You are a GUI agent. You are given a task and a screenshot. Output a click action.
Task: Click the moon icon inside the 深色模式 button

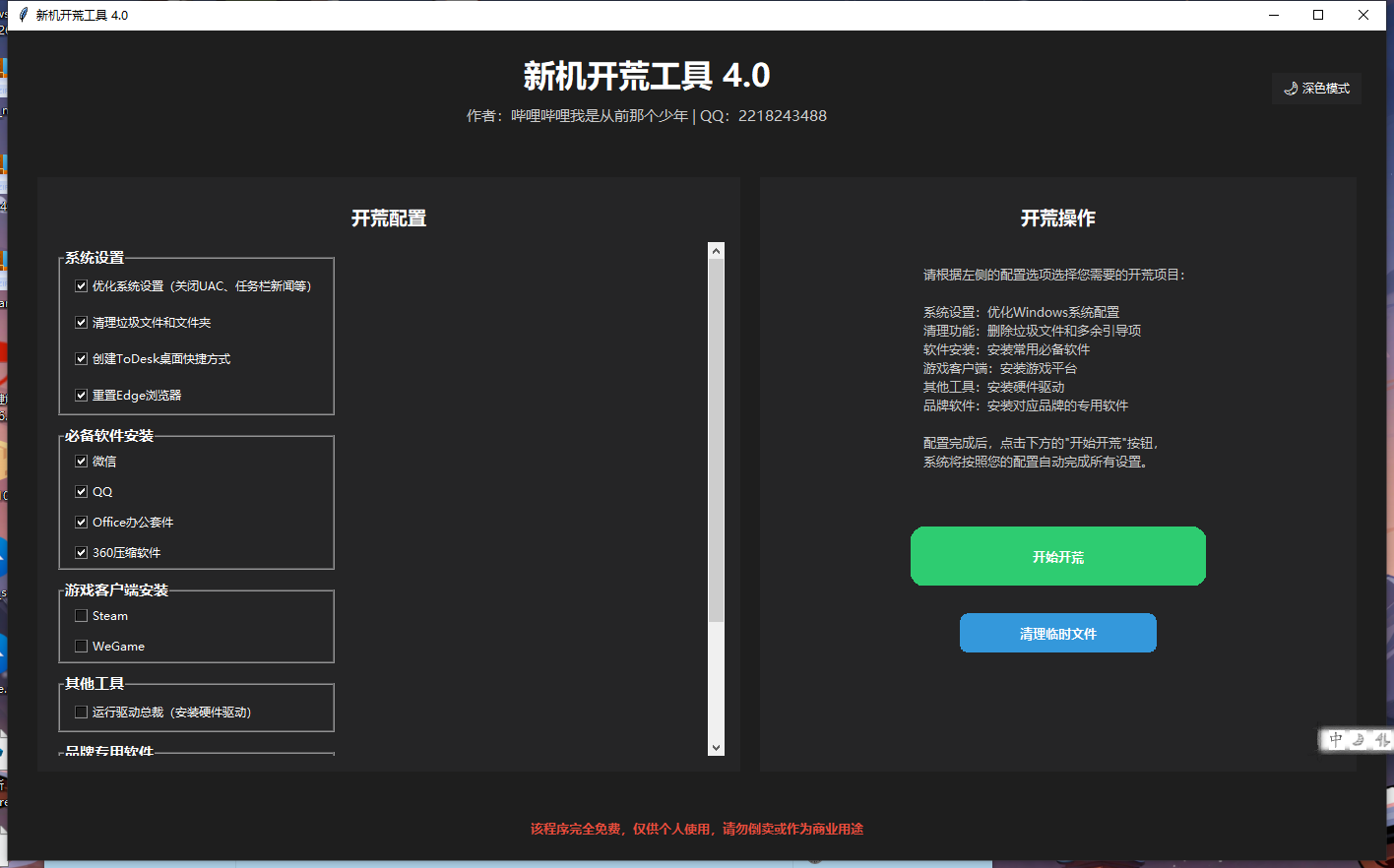1290,88
